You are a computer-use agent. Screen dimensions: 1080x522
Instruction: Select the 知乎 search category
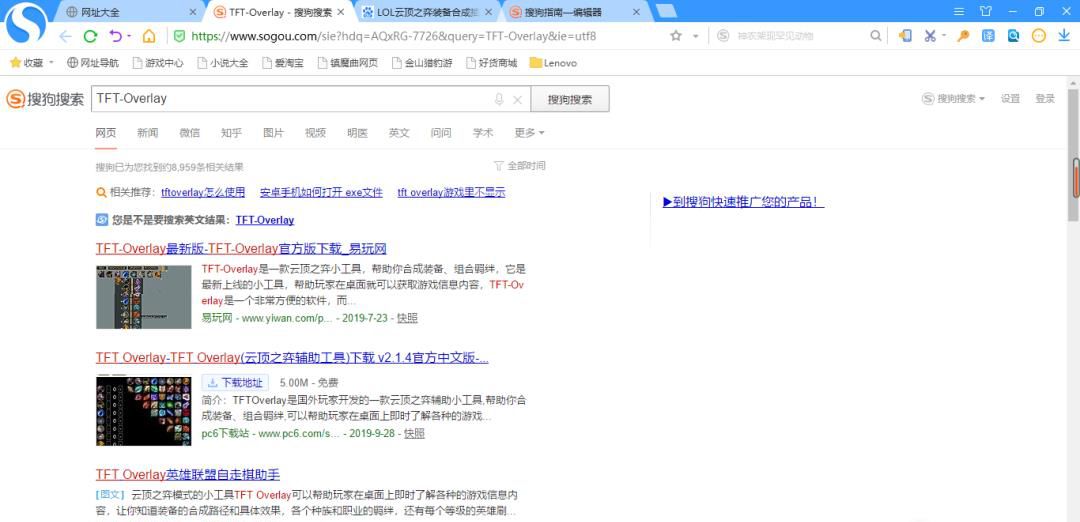coord(231,133)
